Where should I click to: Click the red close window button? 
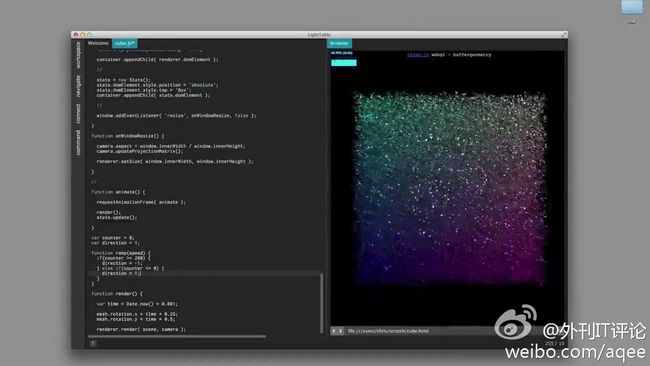coord(75,35)
